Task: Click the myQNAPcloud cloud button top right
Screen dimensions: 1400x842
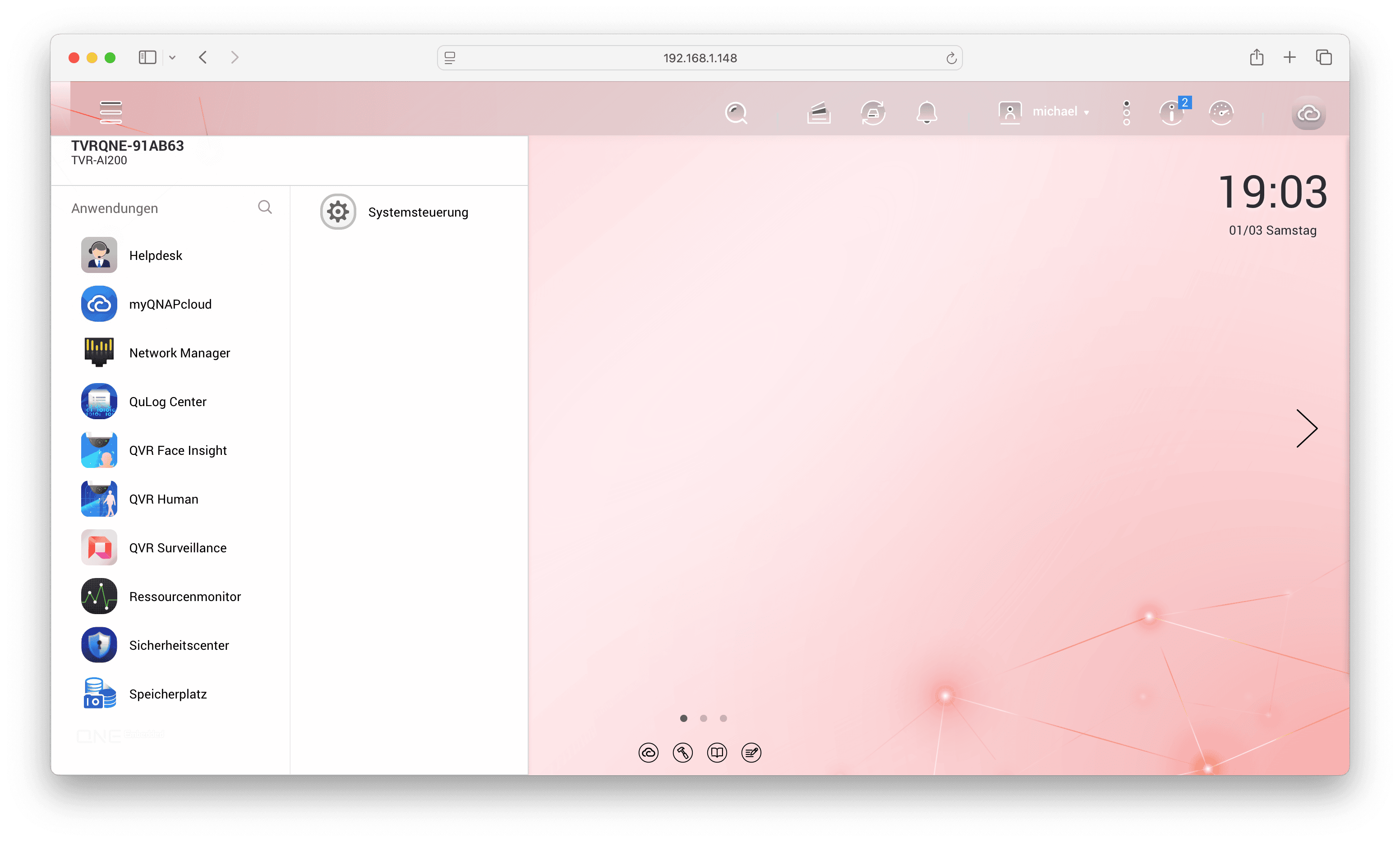Action: (x=1308, y=114)
